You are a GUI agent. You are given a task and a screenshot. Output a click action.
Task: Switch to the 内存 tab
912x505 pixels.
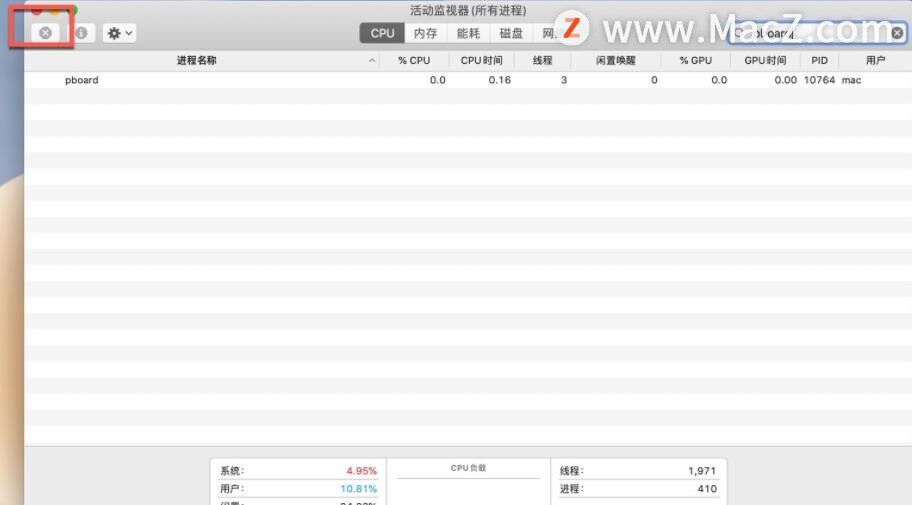[425, 33]
